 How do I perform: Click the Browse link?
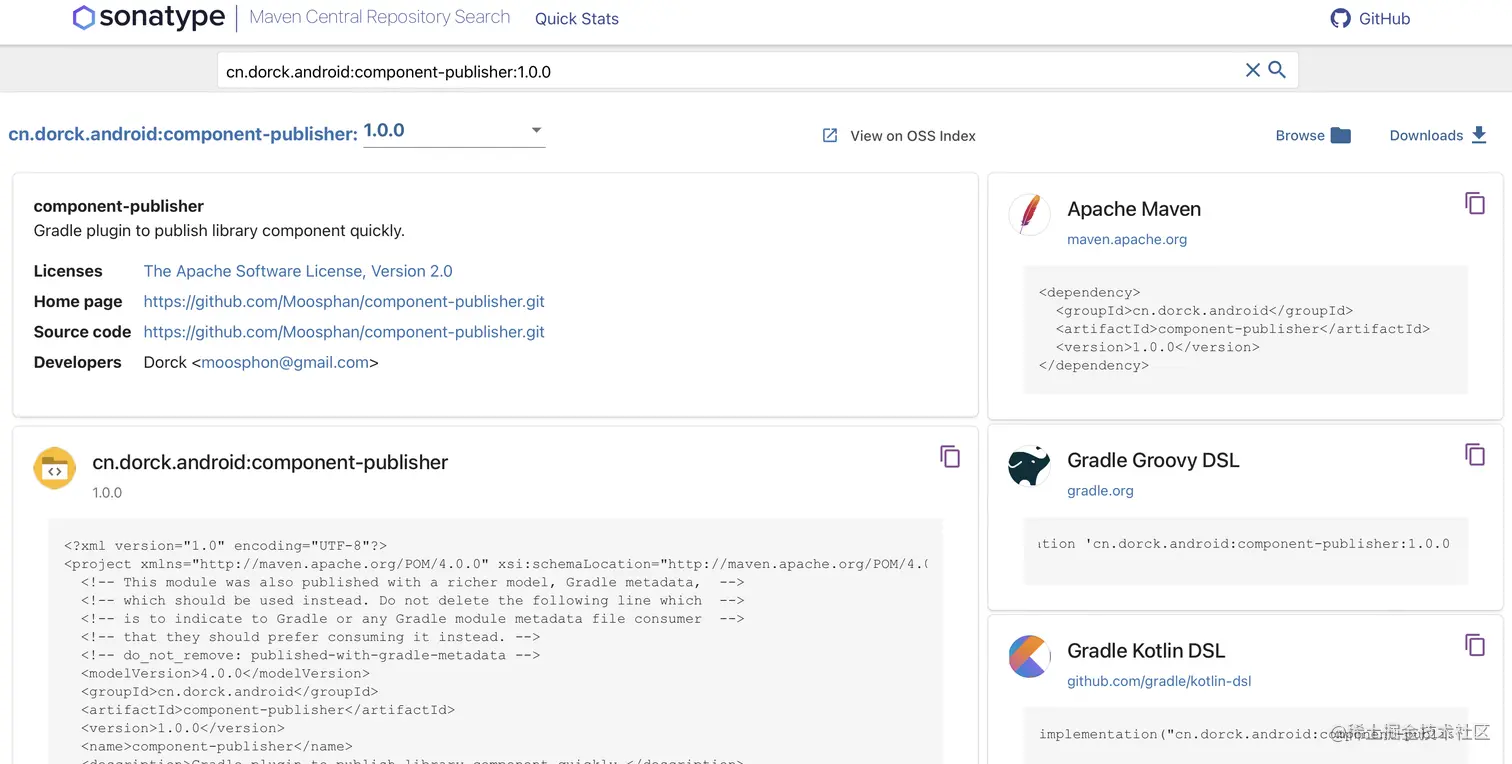pos(1300,136)
